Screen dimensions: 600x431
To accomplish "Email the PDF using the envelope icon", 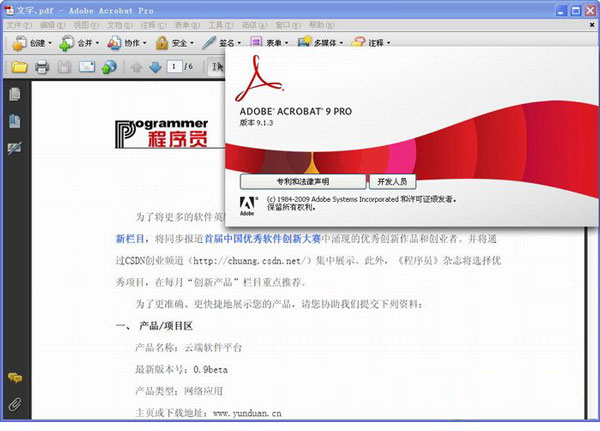I will coord(87,67).
